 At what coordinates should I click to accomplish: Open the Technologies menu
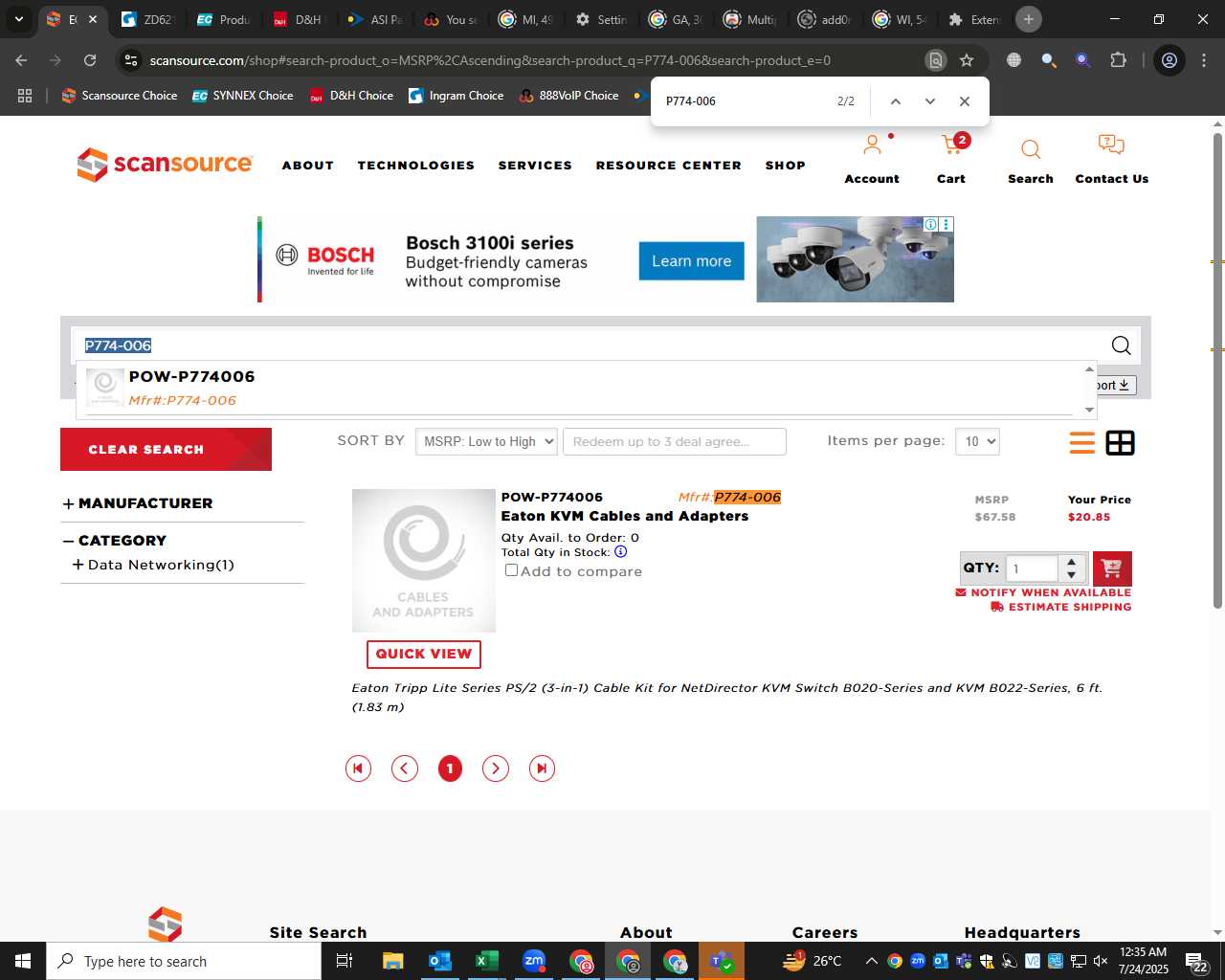[x=416, y=166]
